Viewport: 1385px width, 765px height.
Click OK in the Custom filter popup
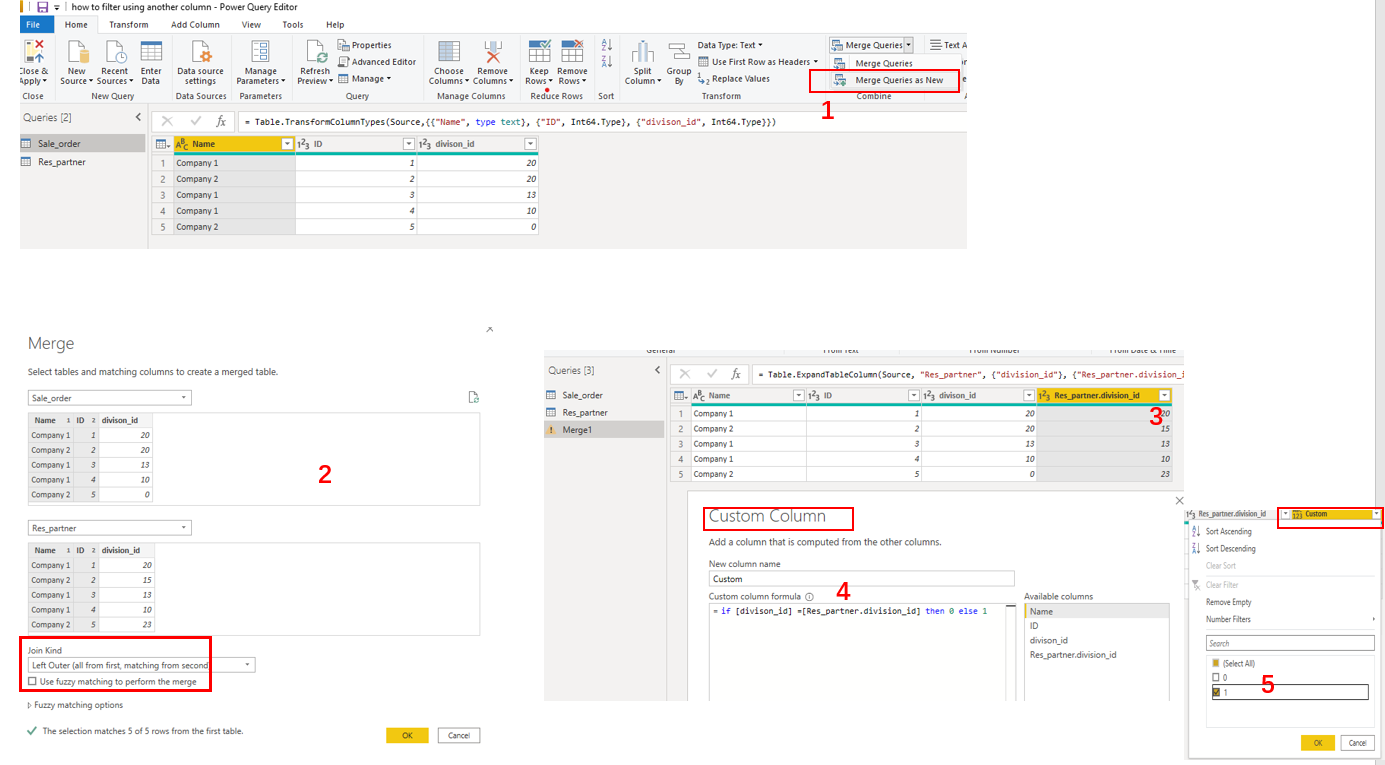point(1318,743)
